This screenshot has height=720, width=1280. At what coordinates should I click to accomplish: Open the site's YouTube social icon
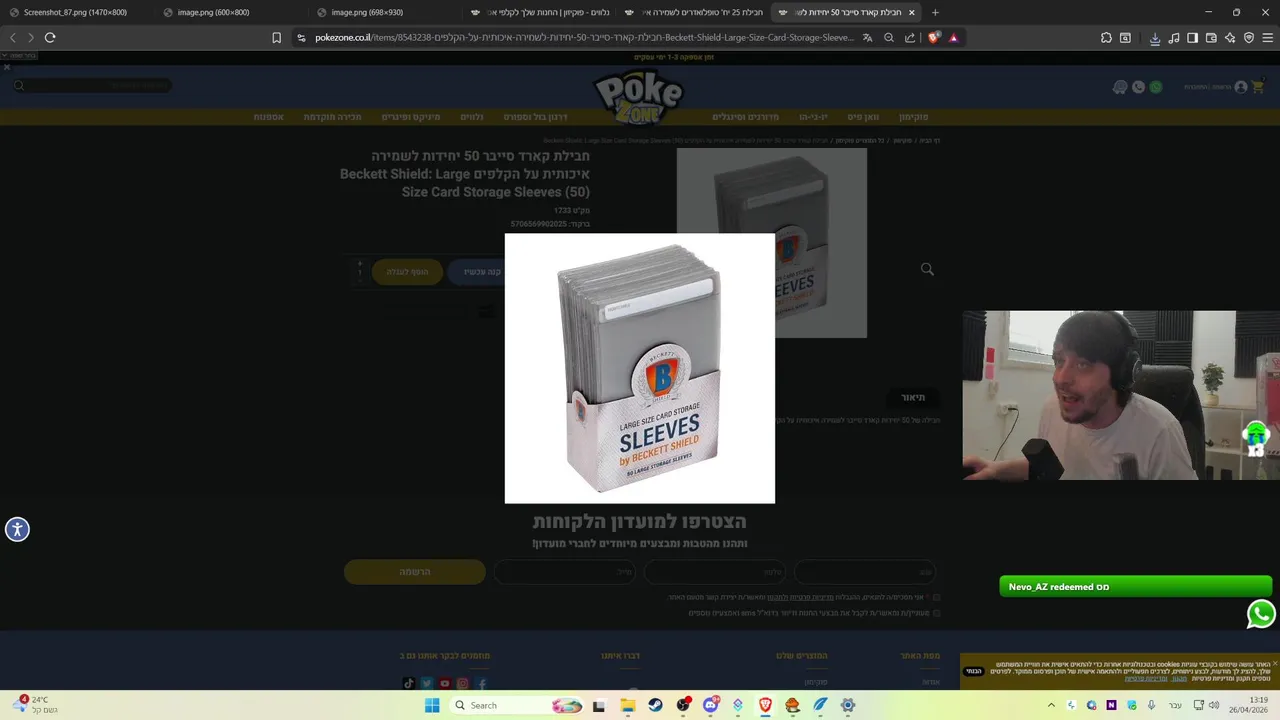click(445, 684)
